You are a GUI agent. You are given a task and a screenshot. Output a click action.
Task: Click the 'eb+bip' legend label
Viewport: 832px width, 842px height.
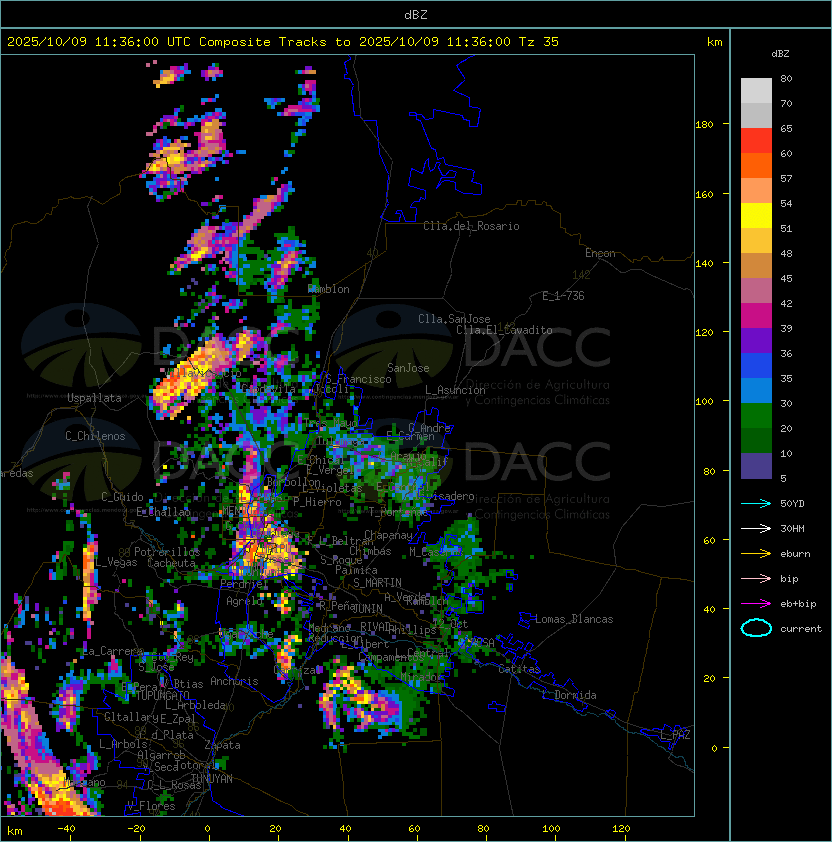(798, 604)
